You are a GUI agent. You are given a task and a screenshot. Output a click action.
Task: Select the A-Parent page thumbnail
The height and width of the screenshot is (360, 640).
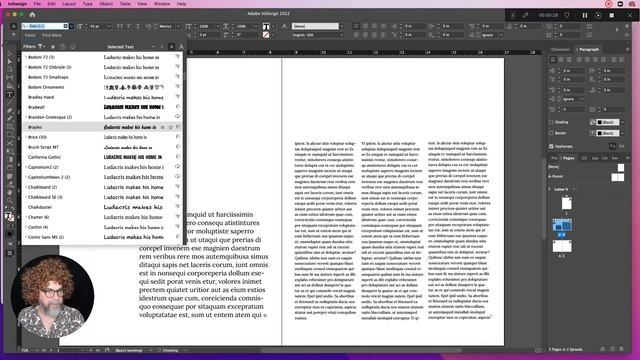618,177
